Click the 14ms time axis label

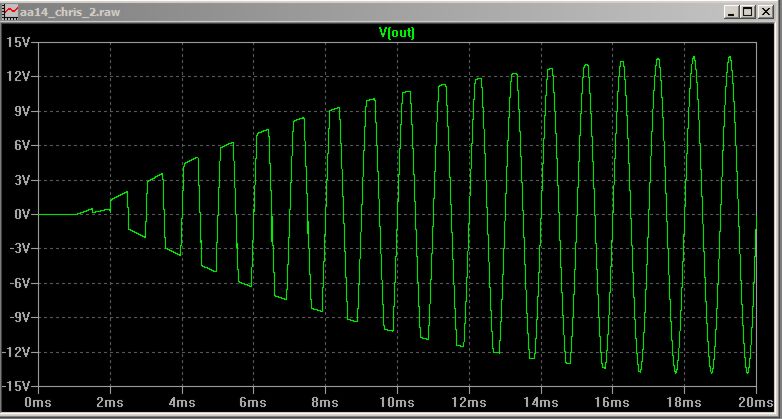click(541, 402)
